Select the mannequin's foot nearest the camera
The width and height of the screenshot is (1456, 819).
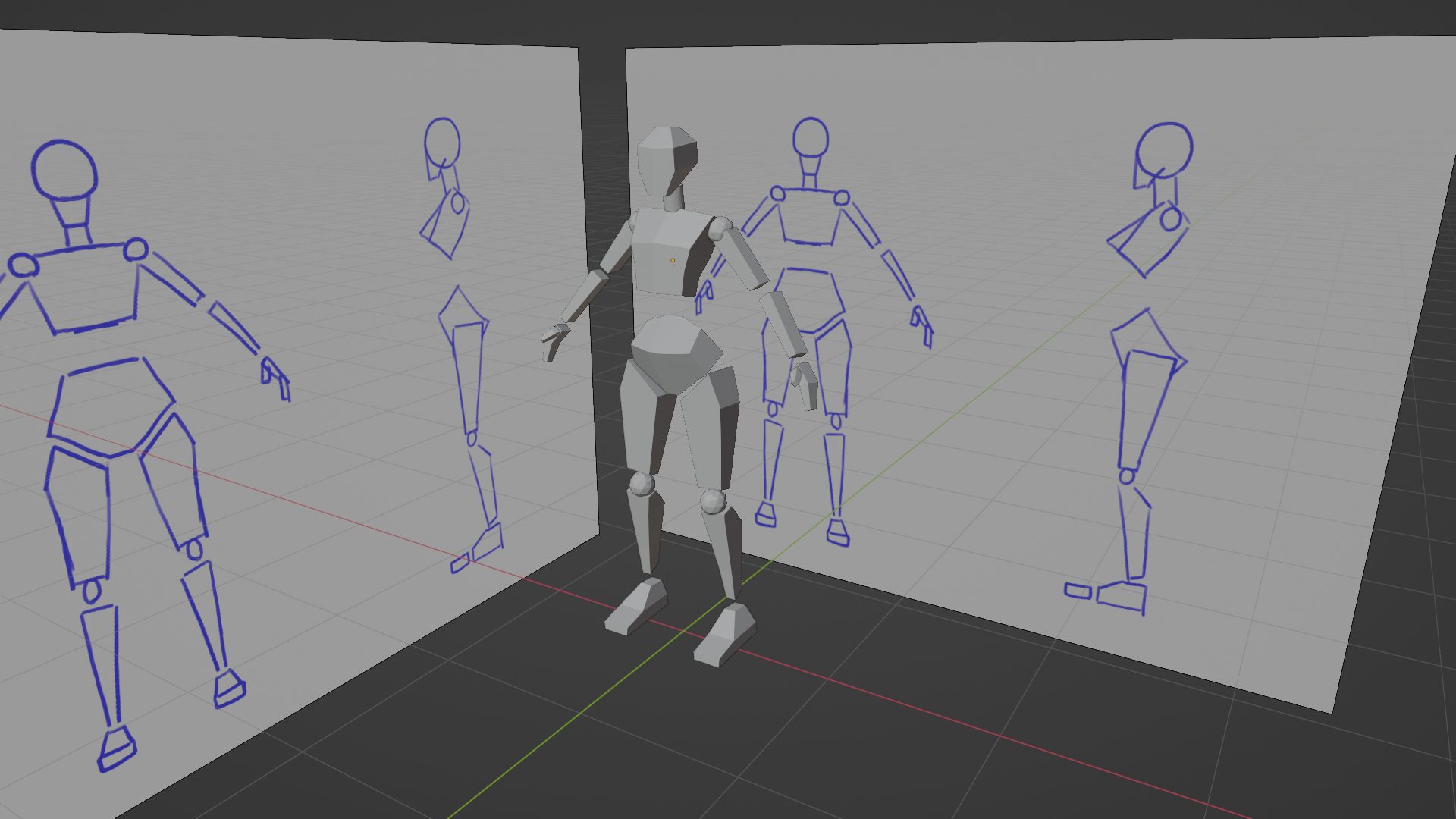point(724,633)
